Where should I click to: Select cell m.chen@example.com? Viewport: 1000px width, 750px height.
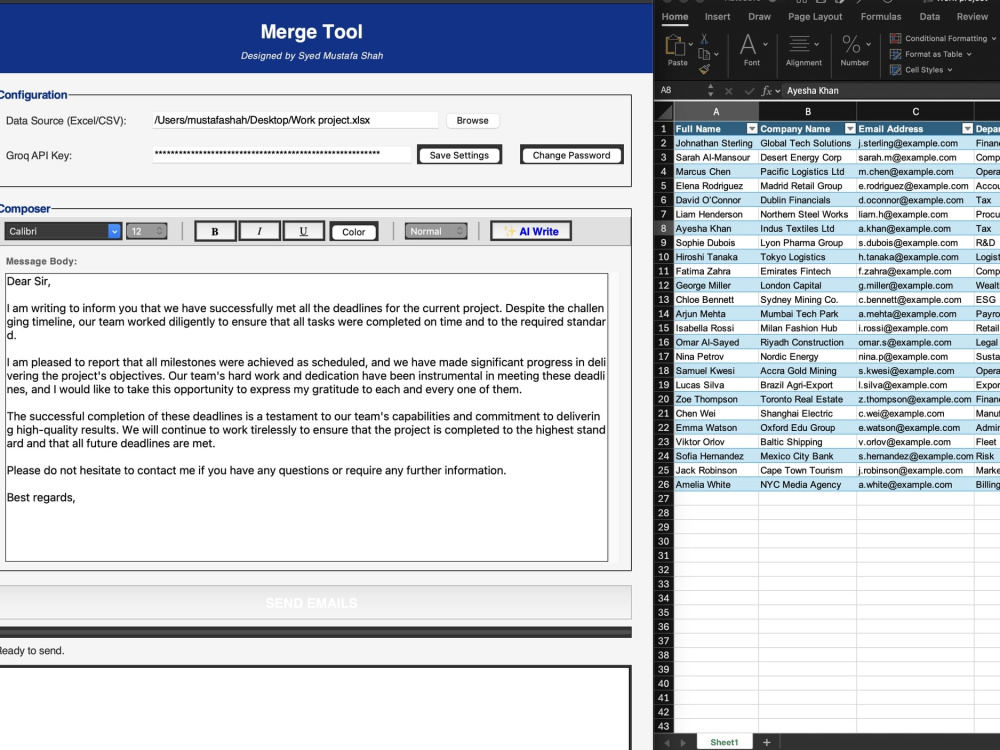[x=915, y=172]
